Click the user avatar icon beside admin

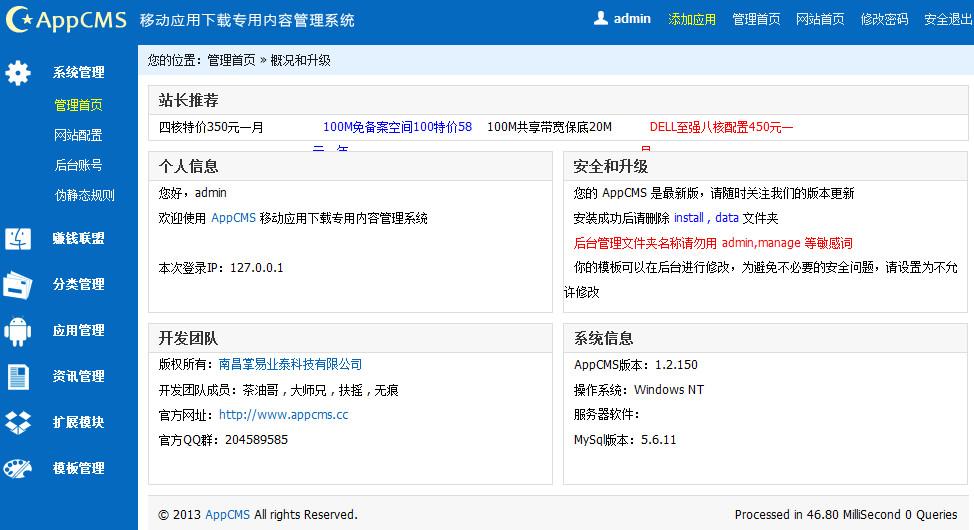(601, 18)
